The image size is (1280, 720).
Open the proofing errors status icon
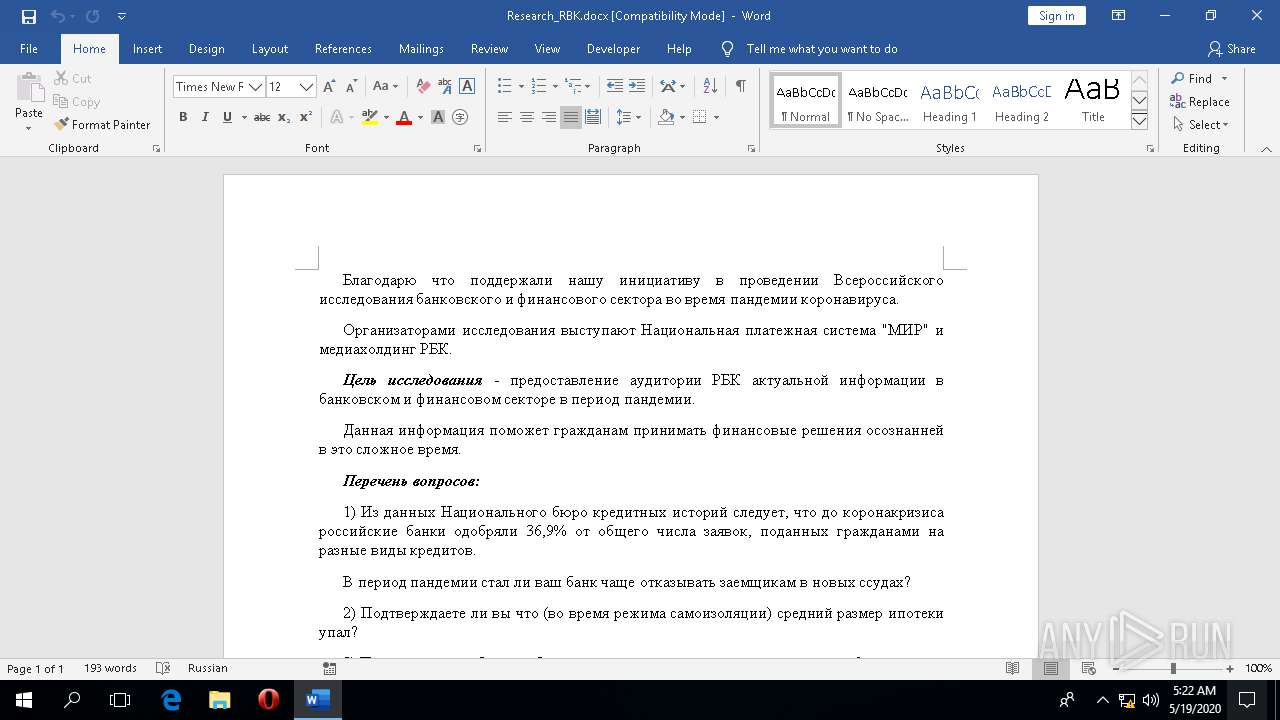163,668
